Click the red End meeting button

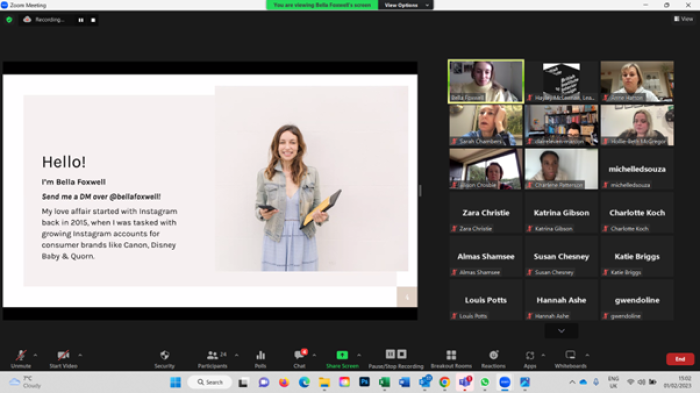[680, 359]
